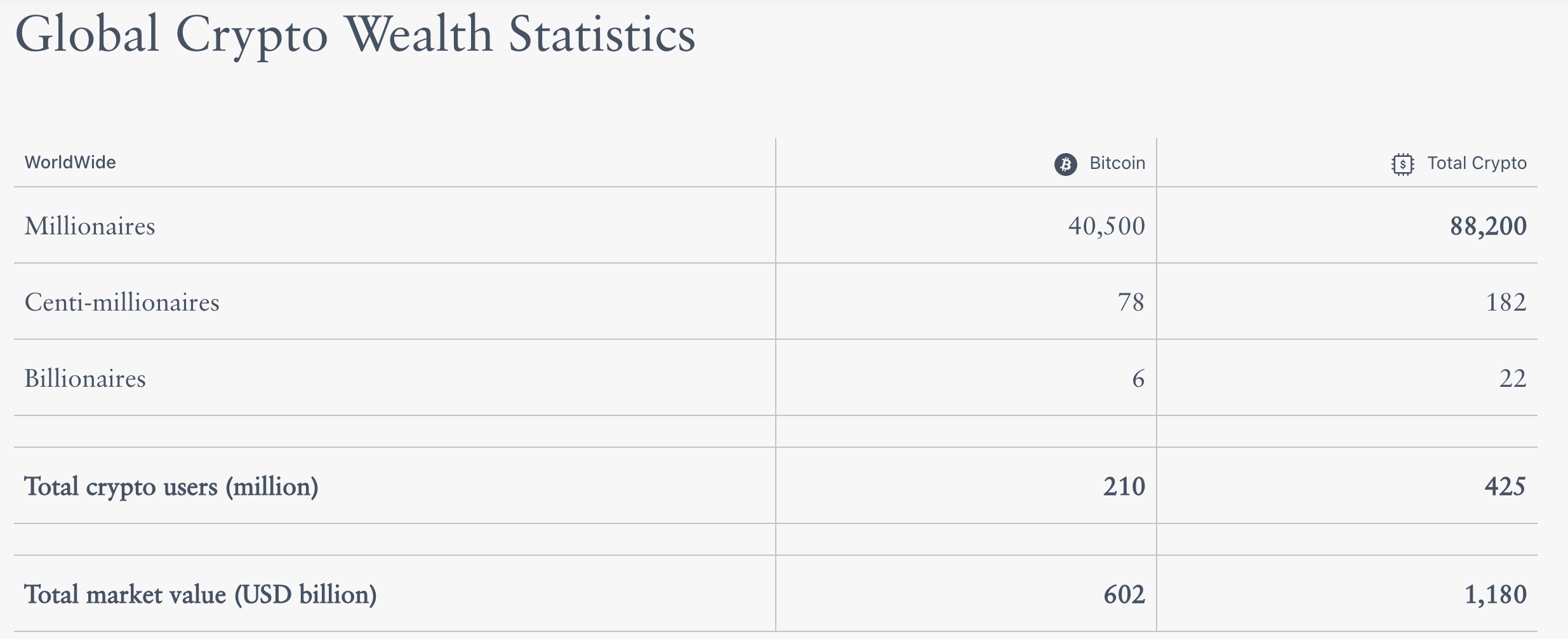Click the Bitcoin centi-millionaires value 78
Viewport: 1568px width, 639px height.
click(1131, 302)
